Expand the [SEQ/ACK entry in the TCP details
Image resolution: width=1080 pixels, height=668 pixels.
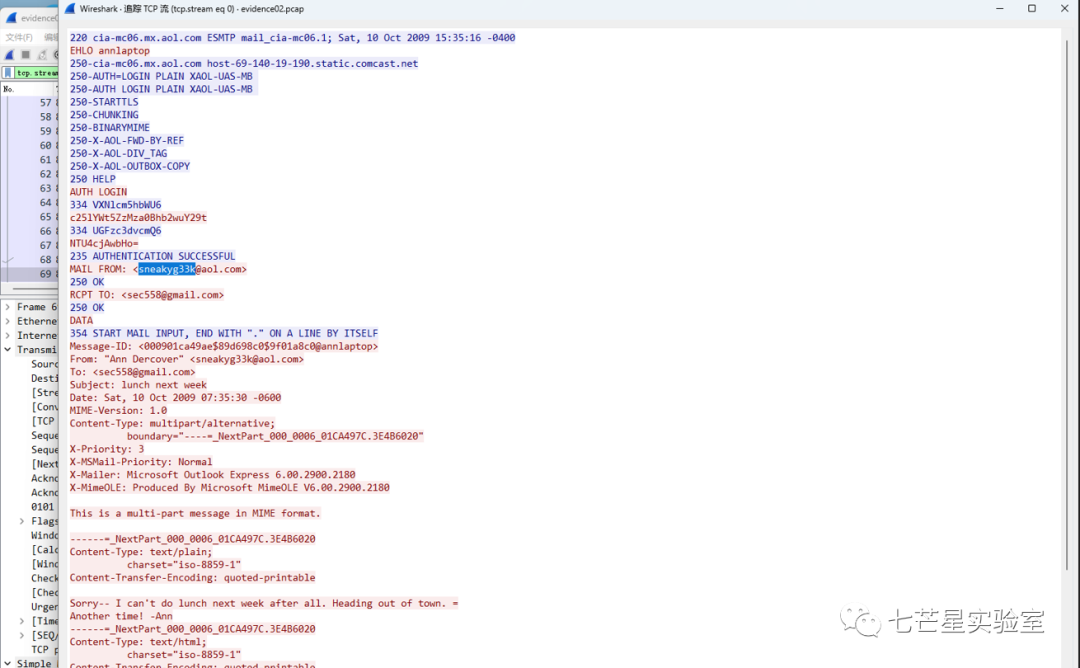click(22, 636)
